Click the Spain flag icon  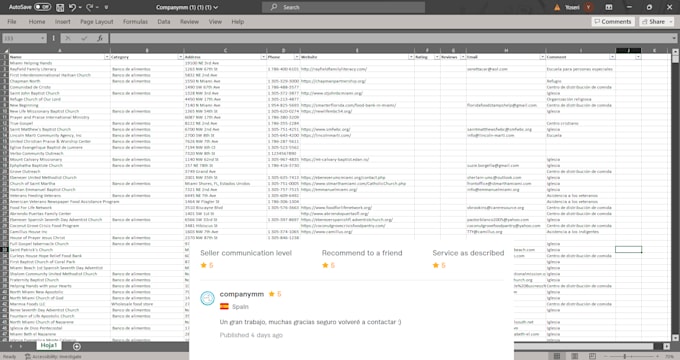pyautogui.click(x=224, y=306)
